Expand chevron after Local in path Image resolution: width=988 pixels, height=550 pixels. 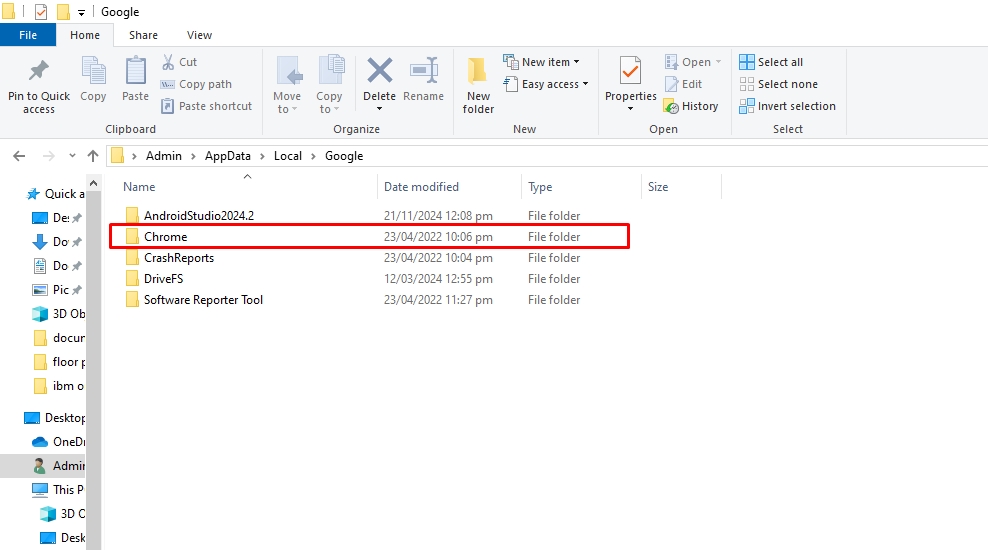313,156
